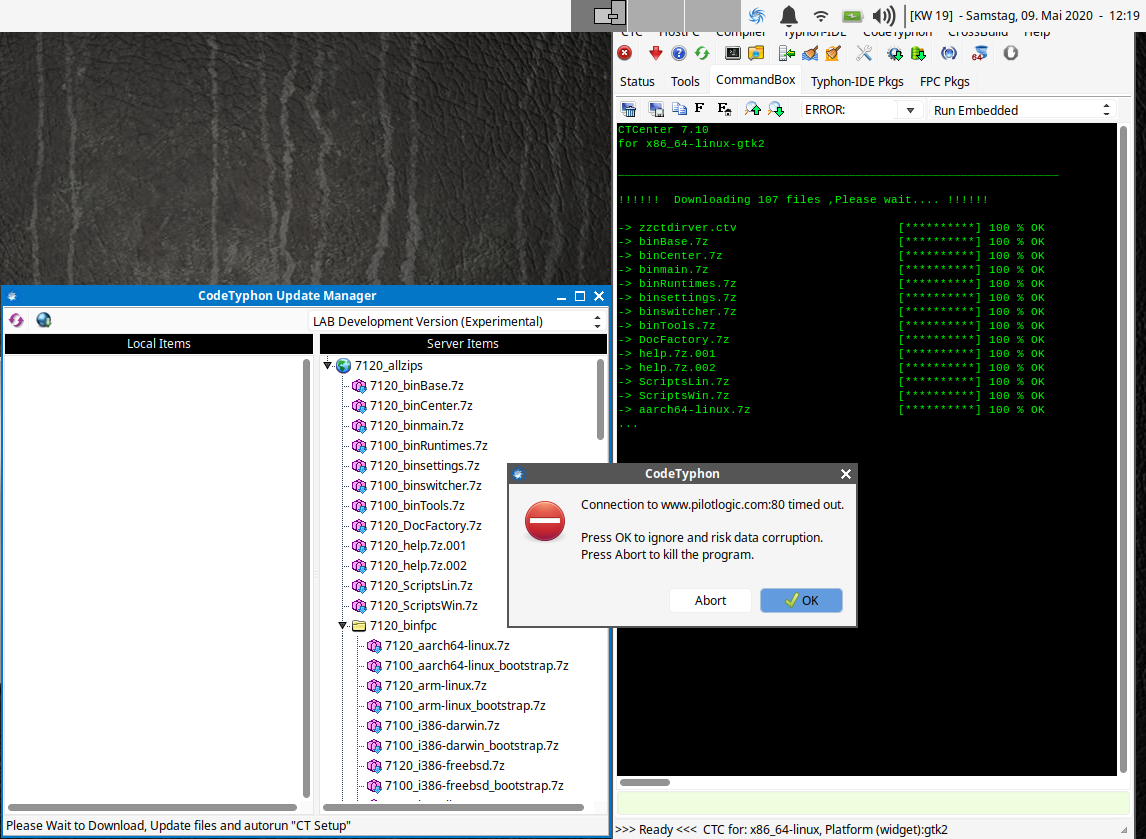
Task: Click the blue swirl tray icon
Action: (757, 15)
